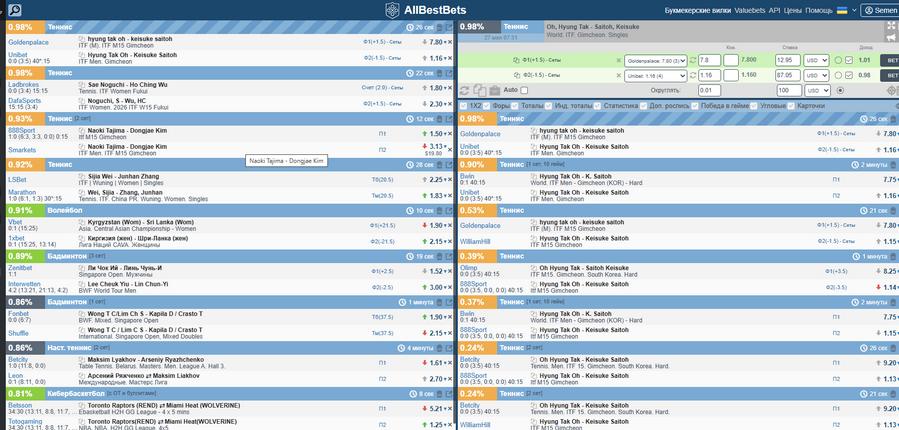Viewport: 899px width, 430px height.
Task: Change currency on the 12.95 stake row
Action: pyautogui.click(x=816, y=60)
